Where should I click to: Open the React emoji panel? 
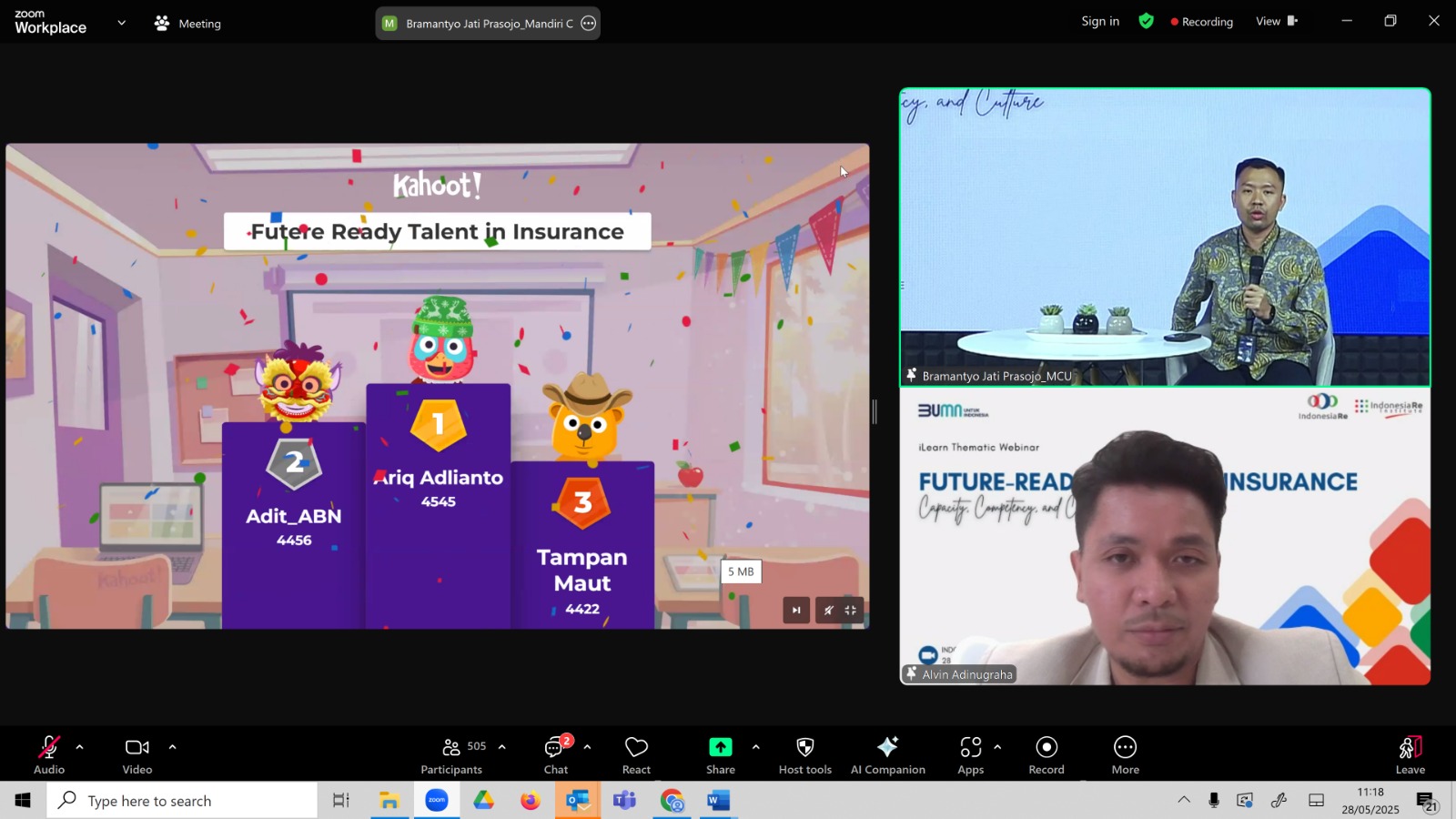coord(636,754)
